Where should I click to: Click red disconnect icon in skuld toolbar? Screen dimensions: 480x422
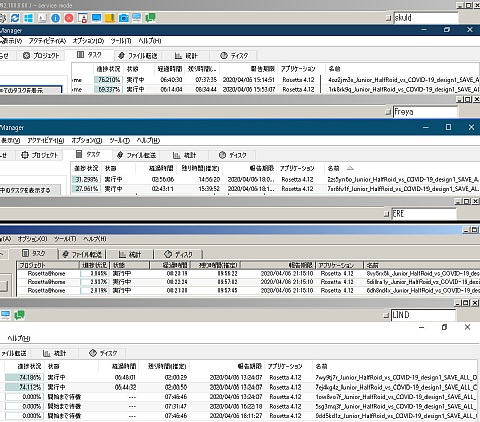click(69, 18)
